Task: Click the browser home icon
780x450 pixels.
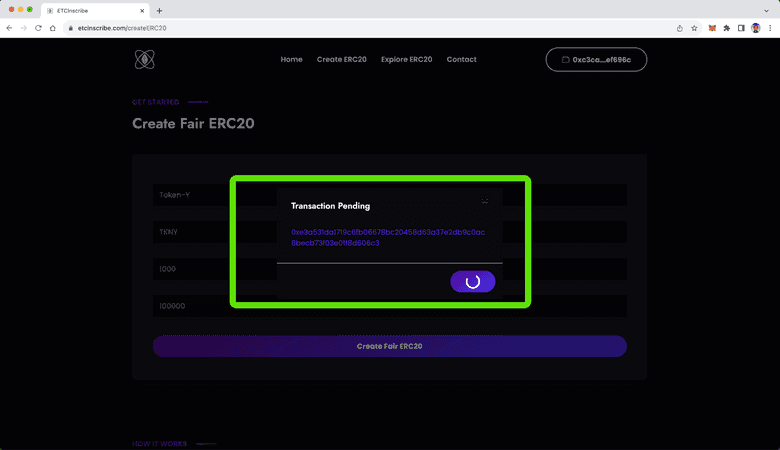Action: coord(53,28)
